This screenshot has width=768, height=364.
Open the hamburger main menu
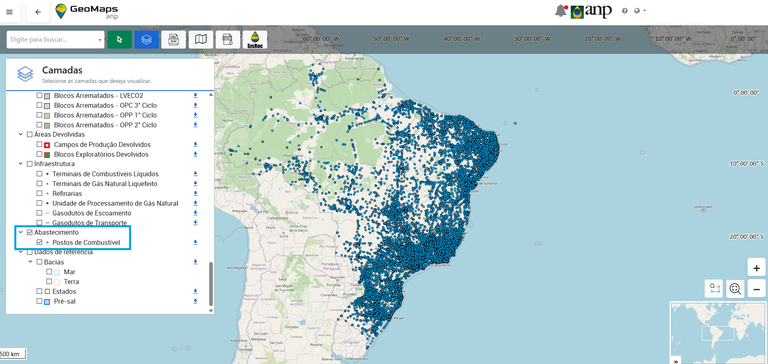click(10, 13)
